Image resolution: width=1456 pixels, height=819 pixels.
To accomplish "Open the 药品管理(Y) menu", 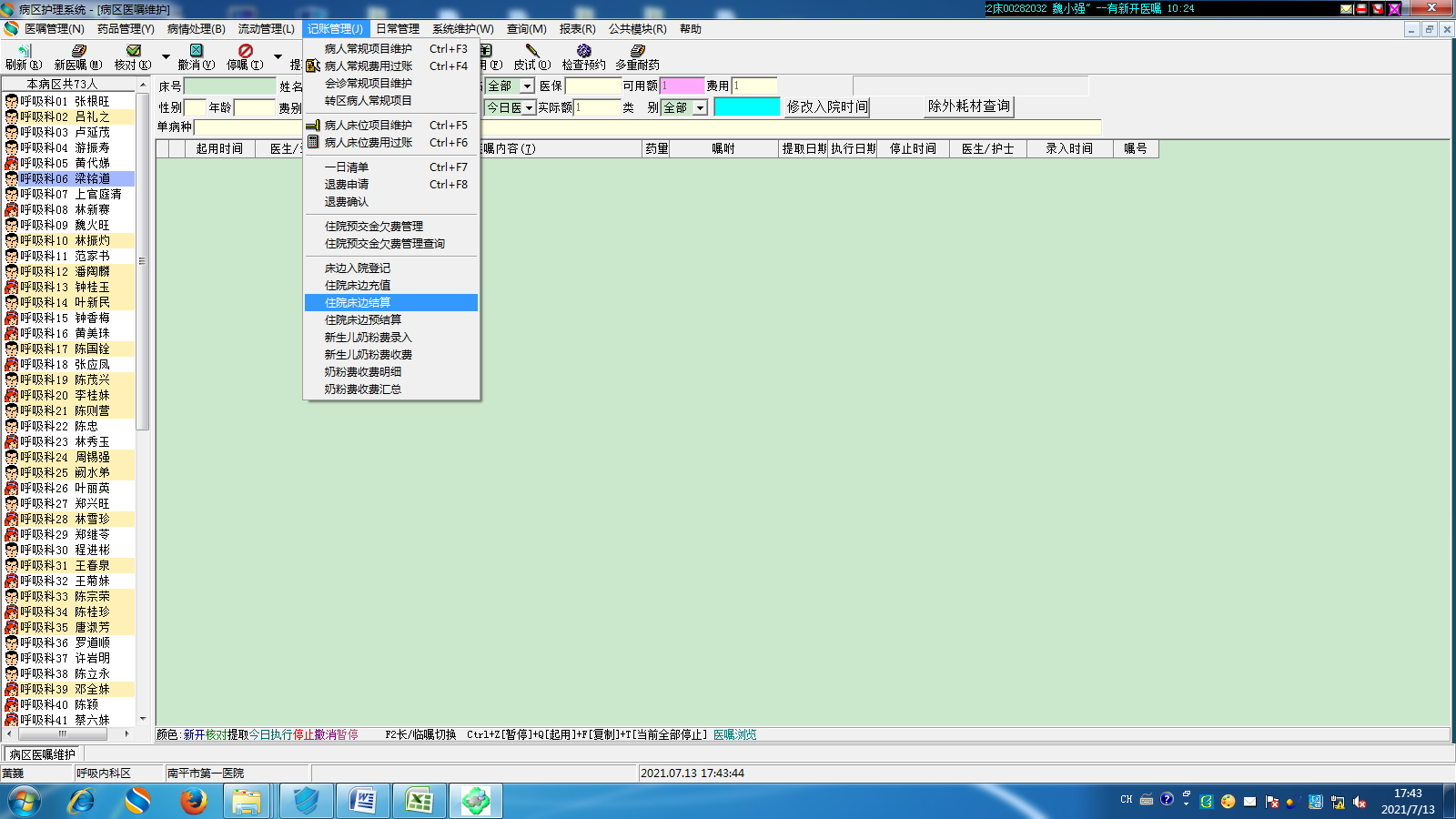I will click(126, 29).
